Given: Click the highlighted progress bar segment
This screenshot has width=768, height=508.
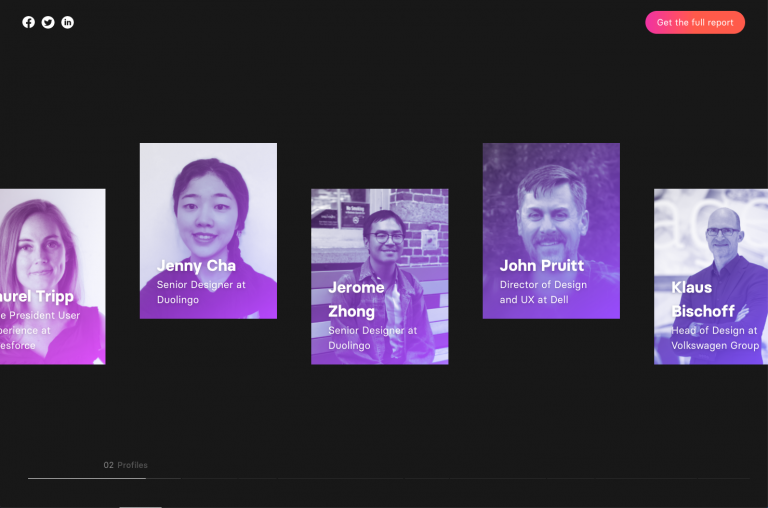Looking at the screenshot, I should [x=87, y=478].
